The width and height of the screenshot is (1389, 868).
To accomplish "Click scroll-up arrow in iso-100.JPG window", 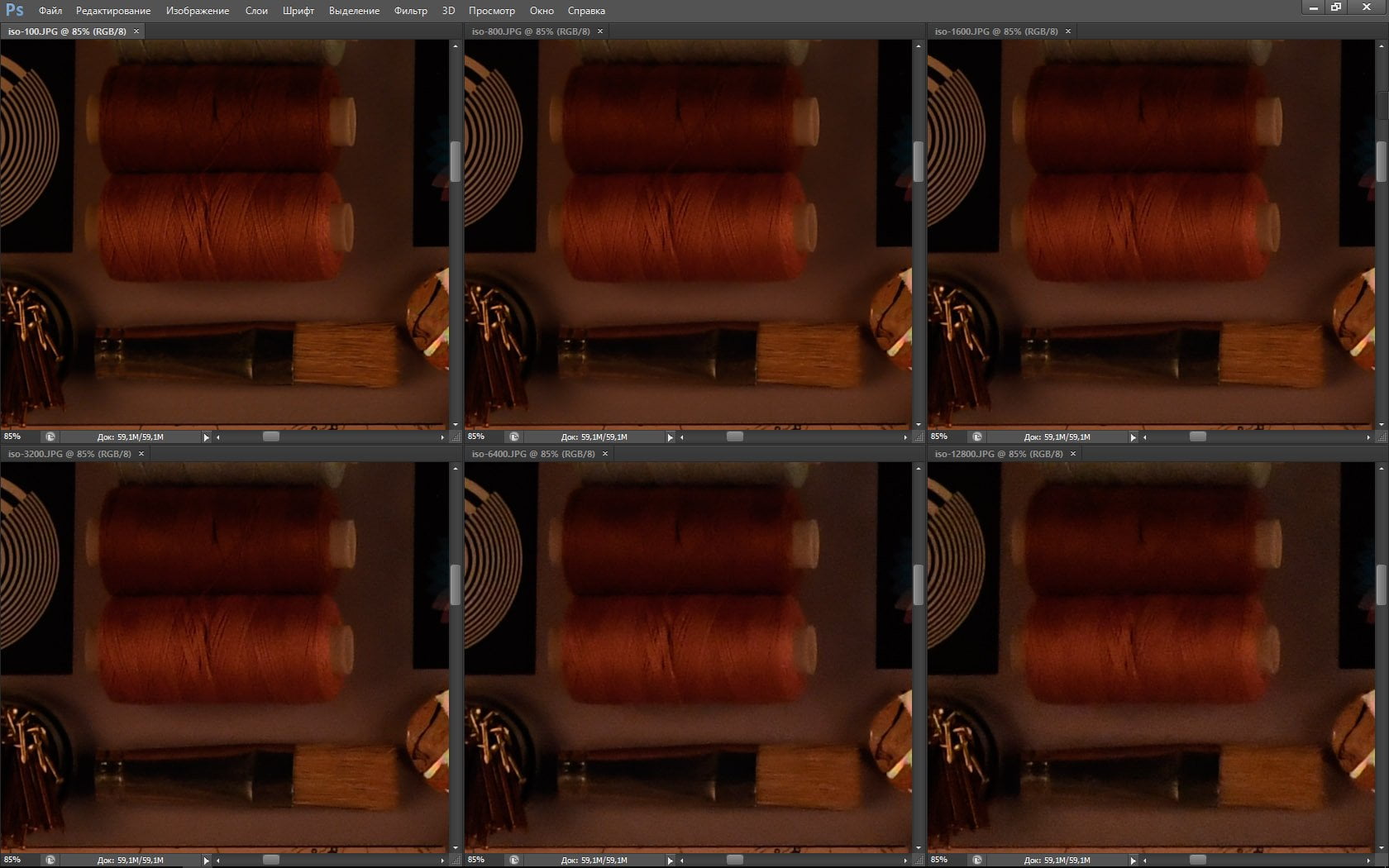I will [x=455, y=46].
